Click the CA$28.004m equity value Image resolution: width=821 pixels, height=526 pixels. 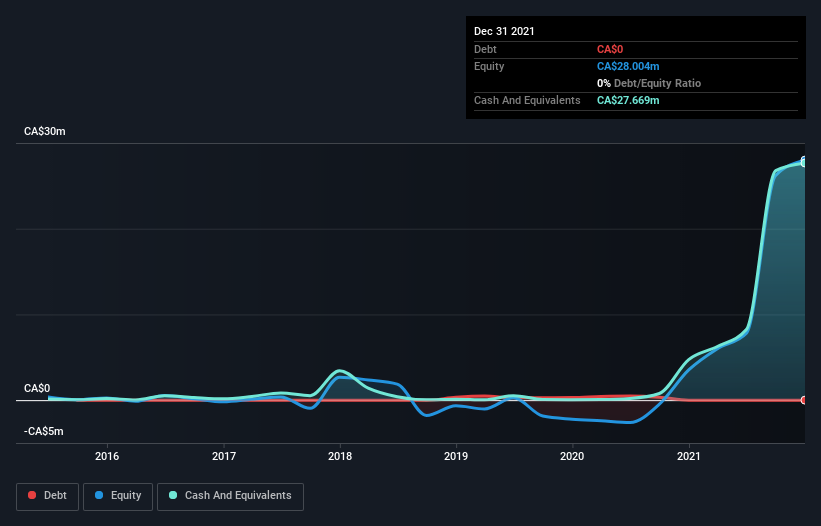[x=628, y=66]
